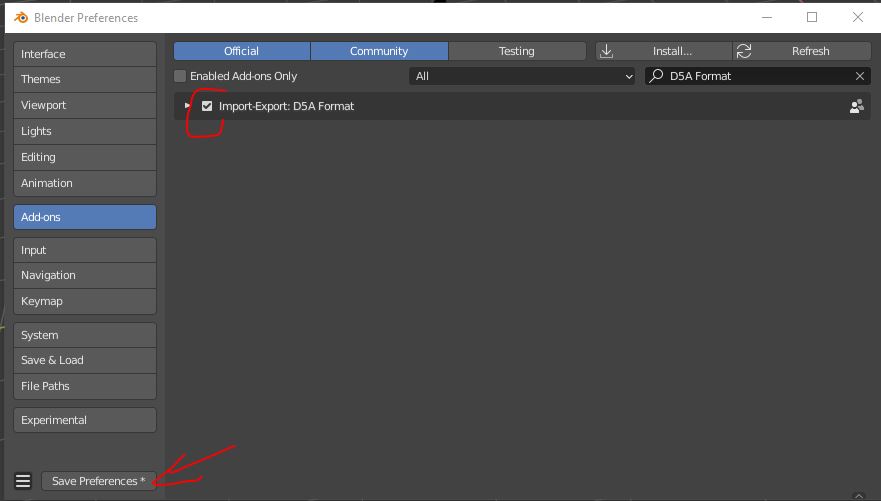Screen dimensions: 881x501
Task: Click the Blender logo in title bar
Action: point(20,18)
